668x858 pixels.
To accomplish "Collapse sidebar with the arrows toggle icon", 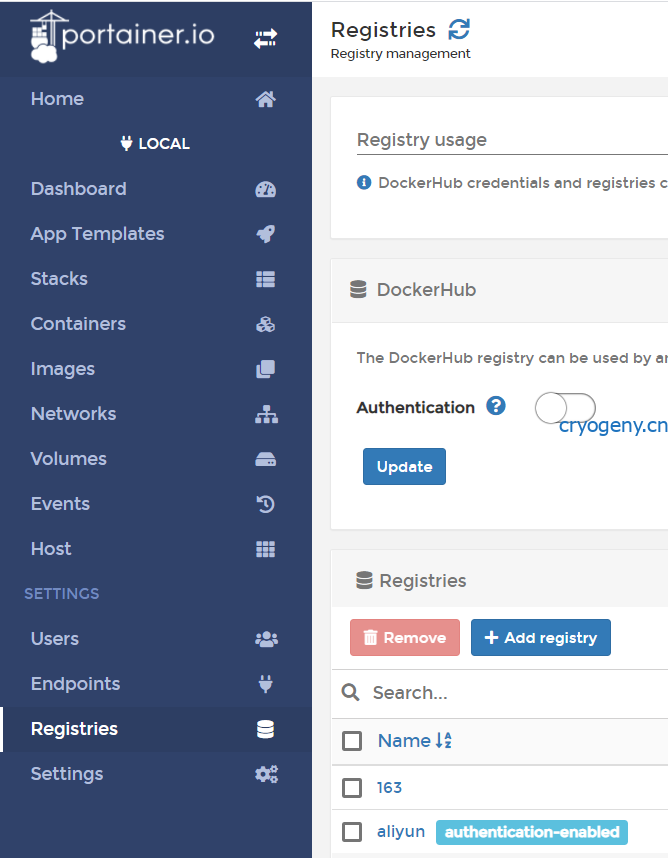I will click(265, 39).
